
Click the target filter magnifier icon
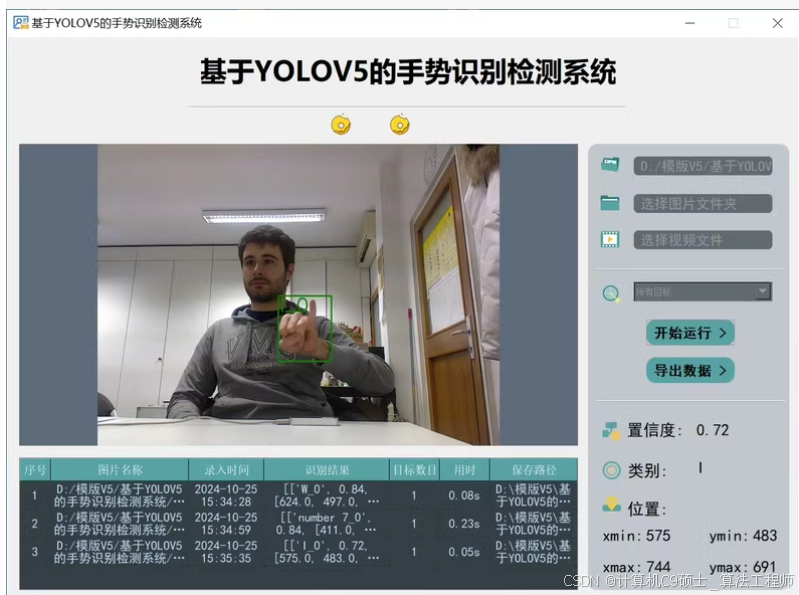611,293
